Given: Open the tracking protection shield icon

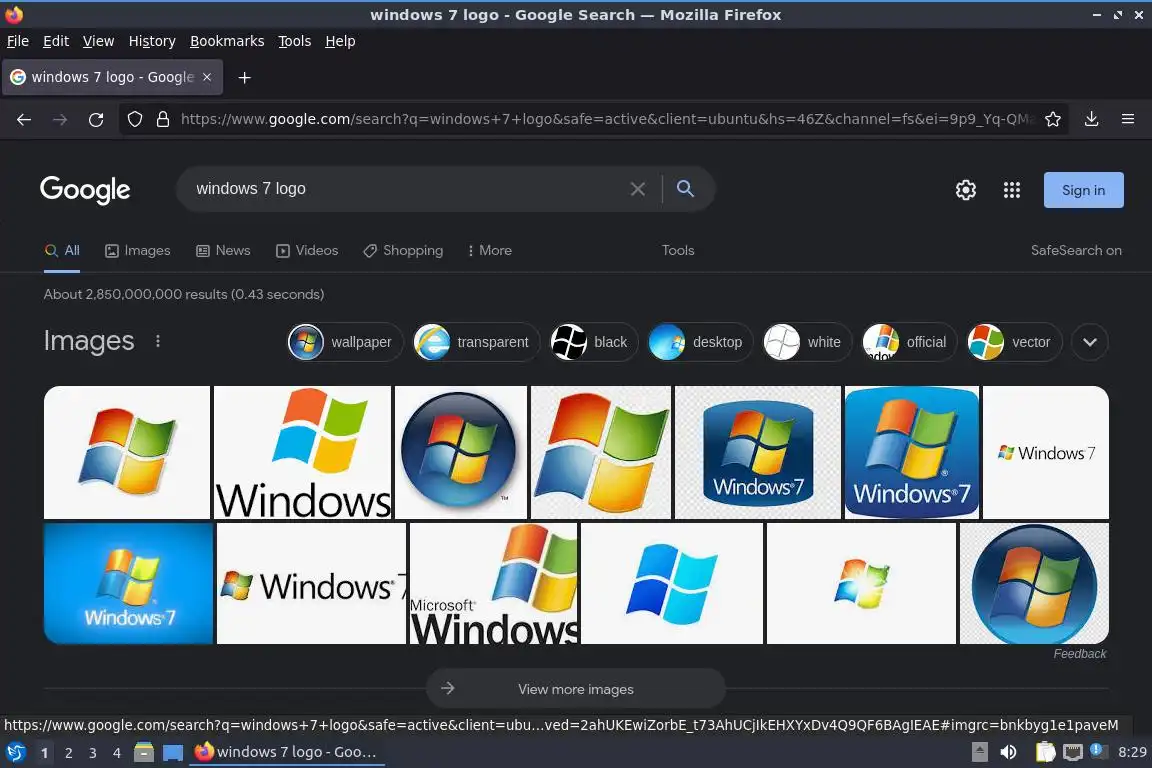Looking at the screenshot, I should pos(134,119).
